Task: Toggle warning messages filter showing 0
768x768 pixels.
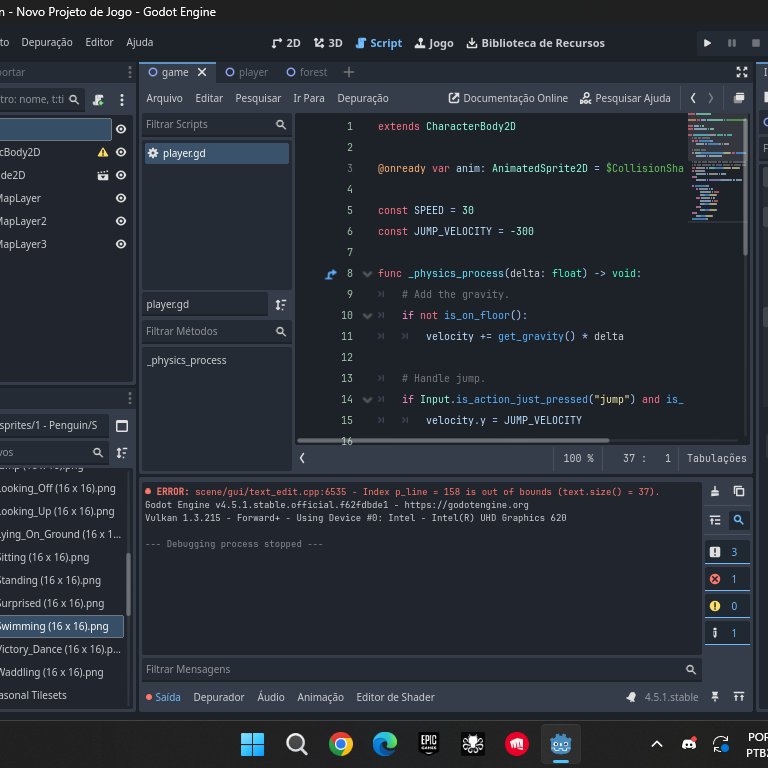Action: point(727,606)
